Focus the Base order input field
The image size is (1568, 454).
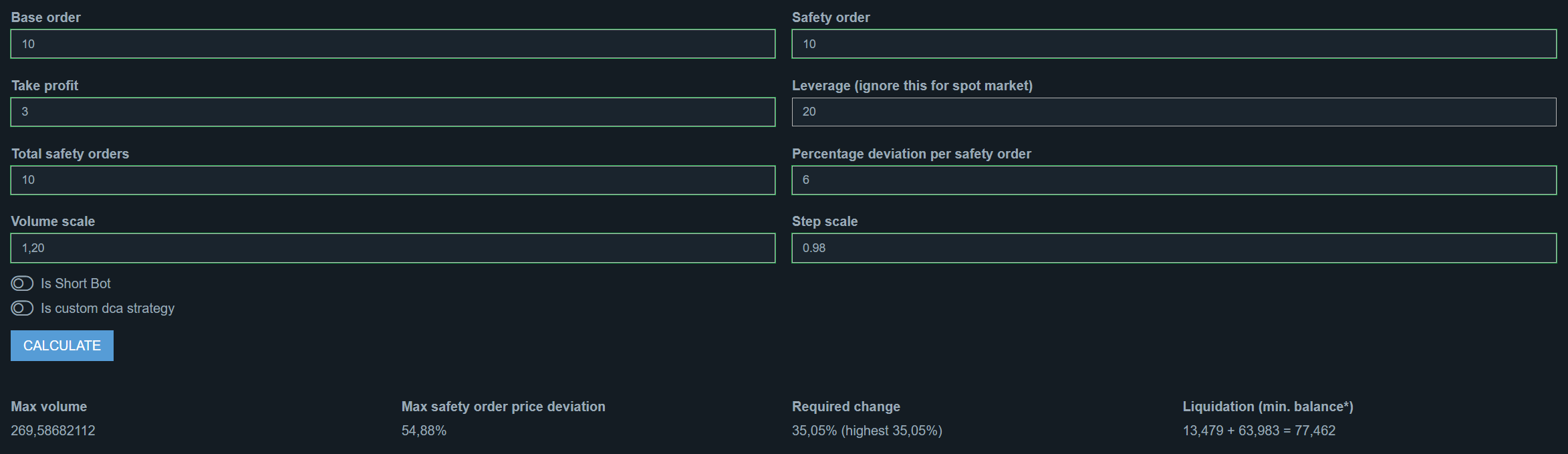point(393,44)
